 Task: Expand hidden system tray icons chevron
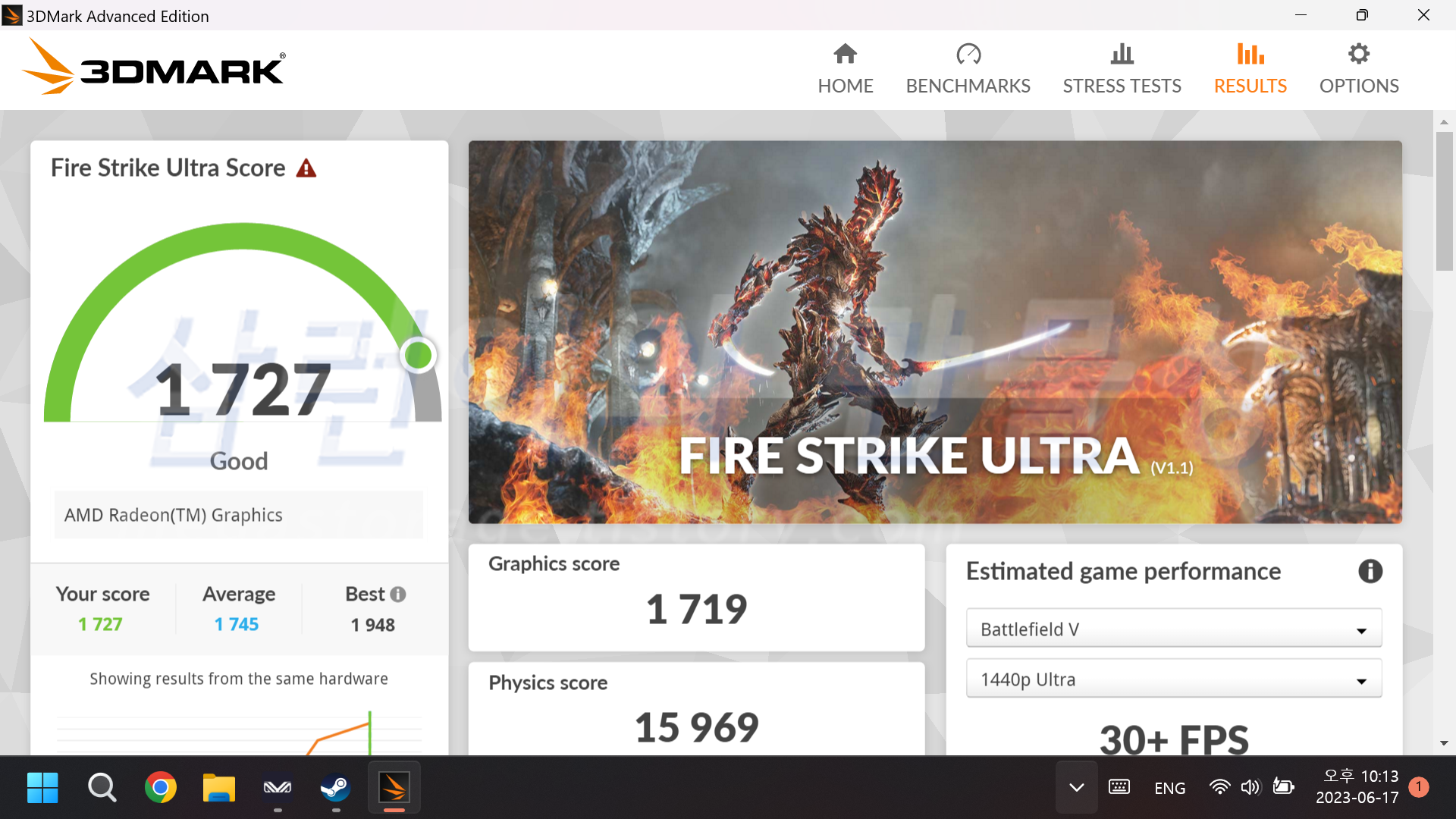tap(1076, 788)
